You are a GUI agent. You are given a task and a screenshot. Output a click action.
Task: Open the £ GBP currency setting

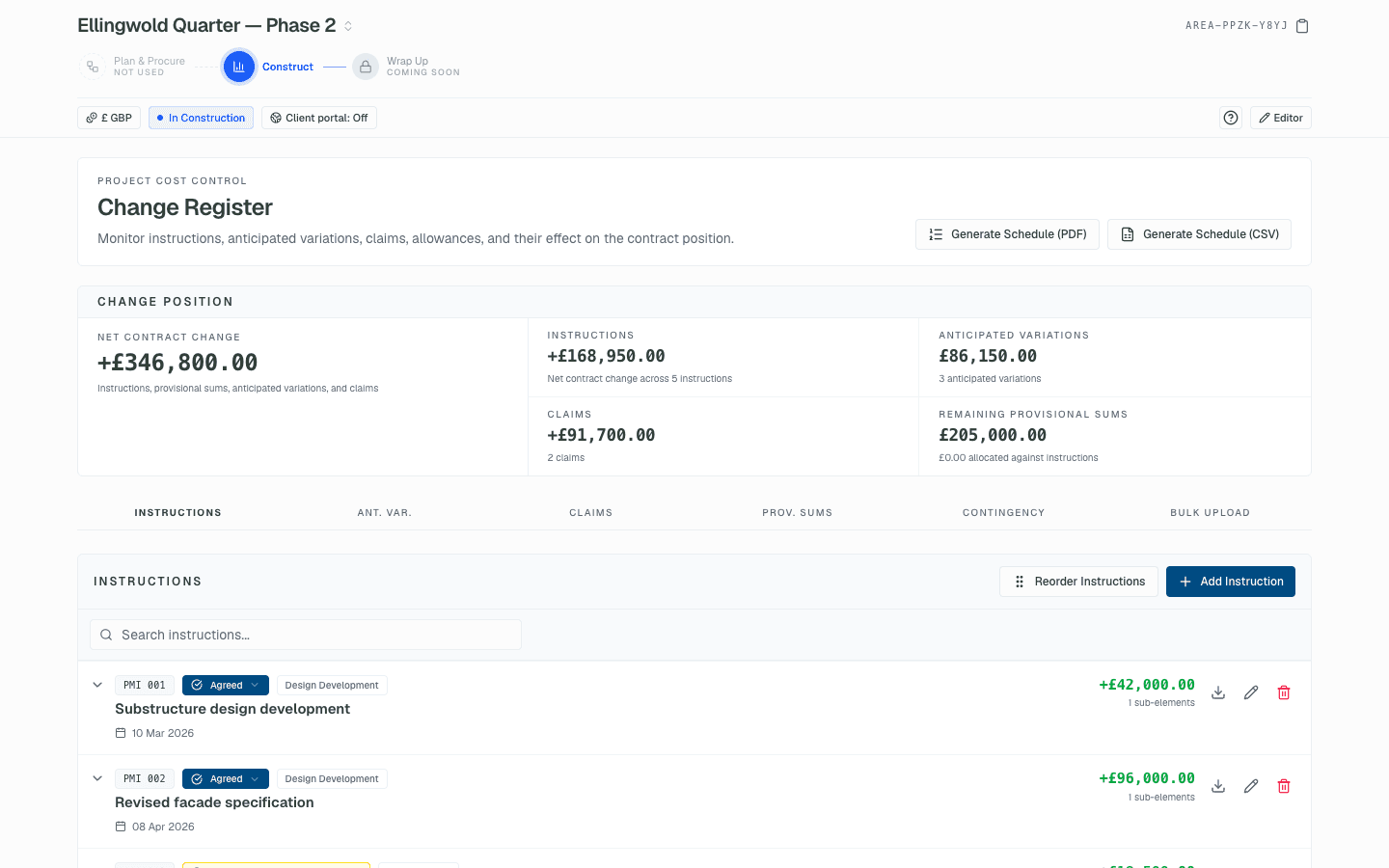click(109, 118)
